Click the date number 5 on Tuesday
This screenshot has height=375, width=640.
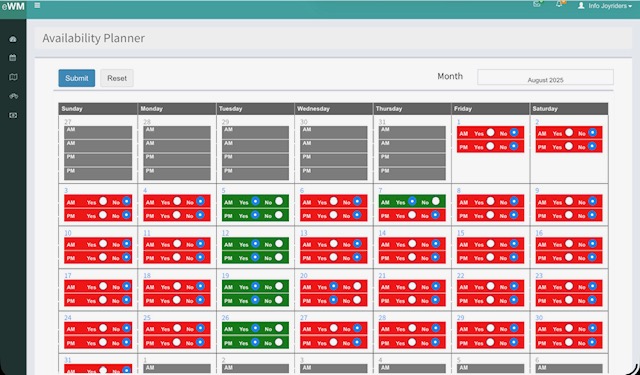tap(224, 191)
